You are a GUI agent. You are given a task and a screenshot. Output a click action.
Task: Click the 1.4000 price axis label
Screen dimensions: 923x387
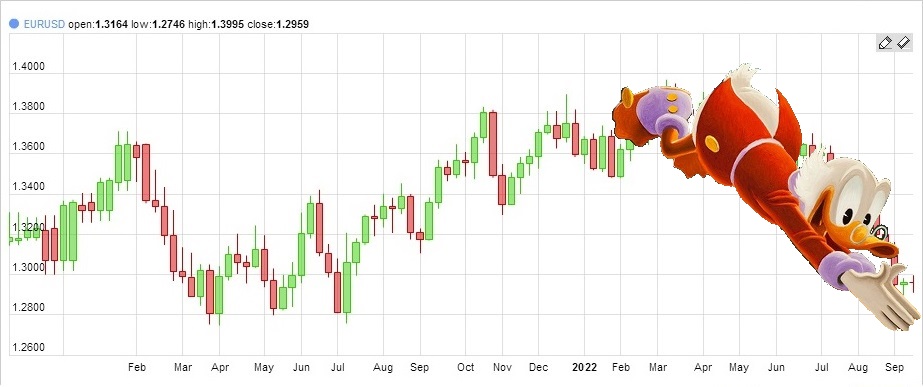pos(28,67)
